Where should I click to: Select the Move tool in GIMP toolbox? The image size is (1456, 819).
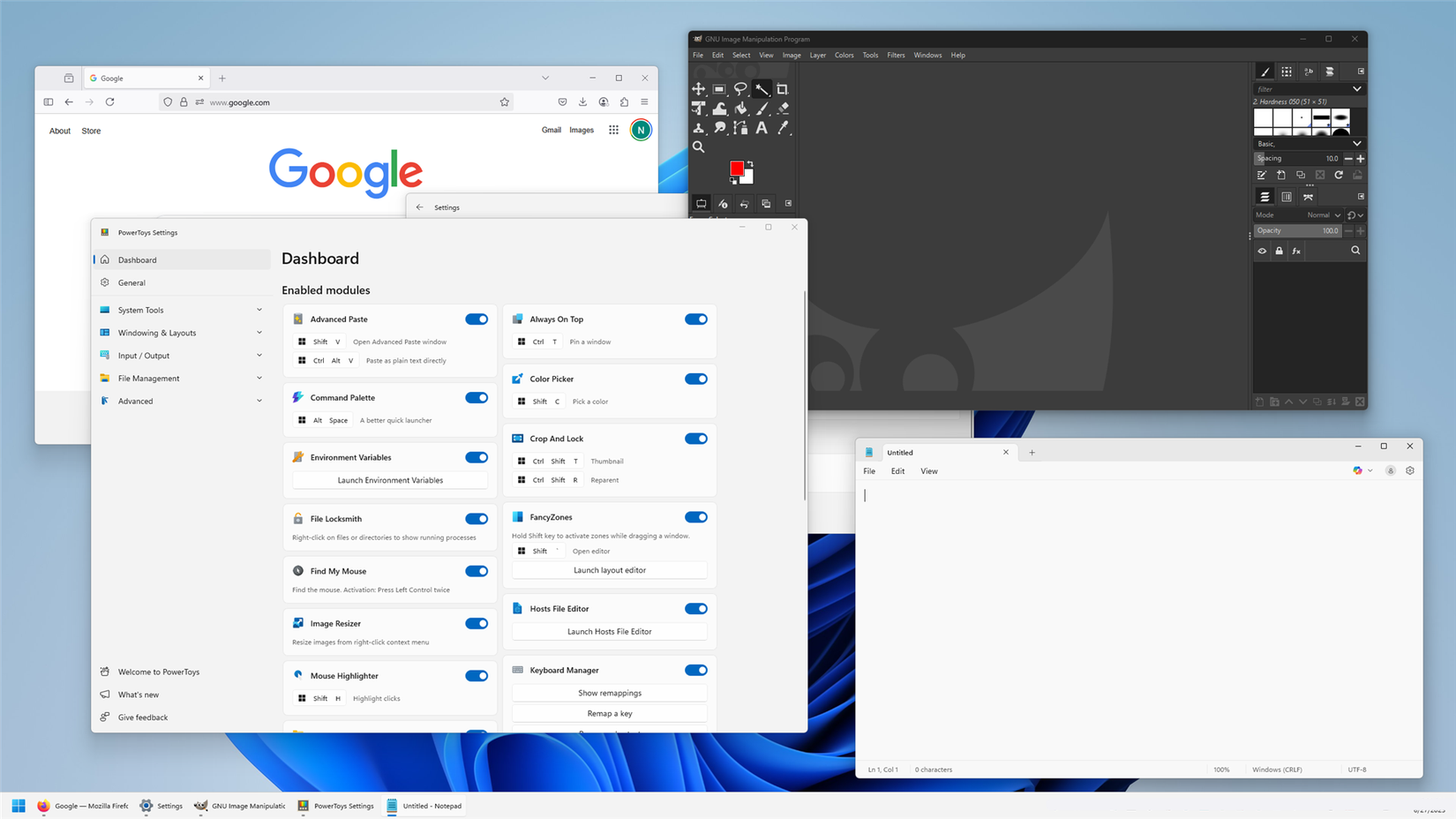pos(699,88)
